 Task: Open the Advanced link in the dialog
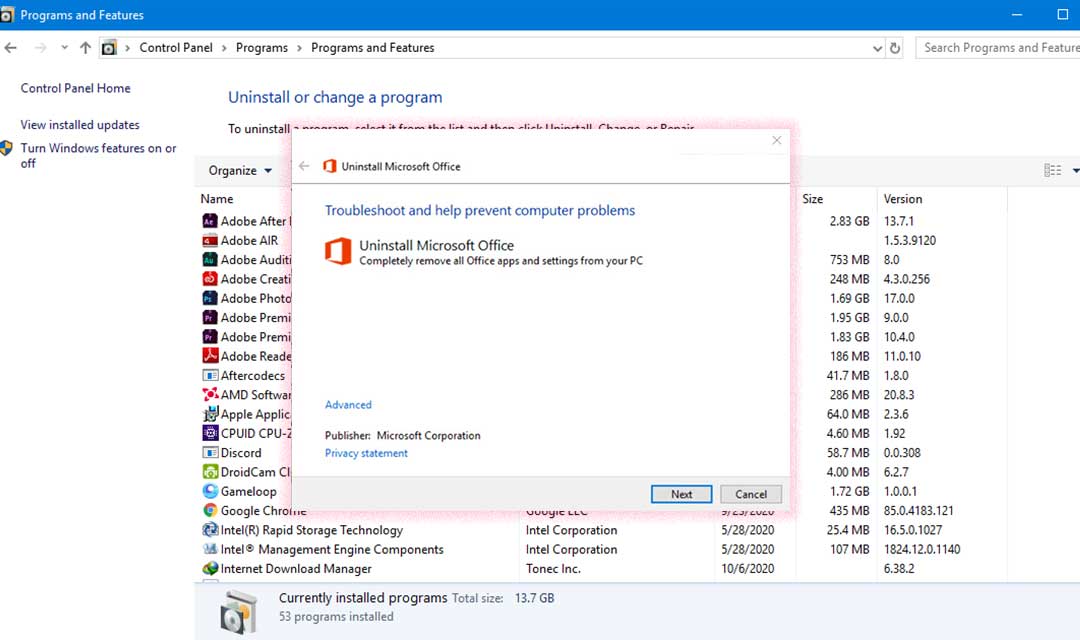[x=348, y=404]
